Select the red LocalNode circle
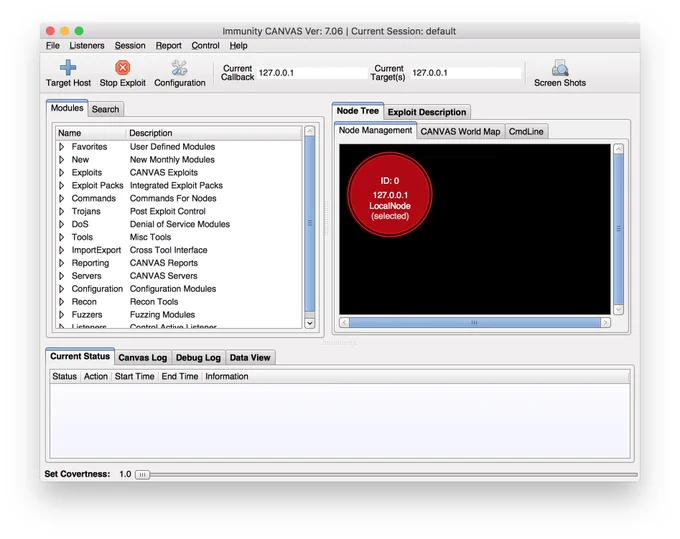Viewport: 680px width, 539px height. [x=389, y=194]
